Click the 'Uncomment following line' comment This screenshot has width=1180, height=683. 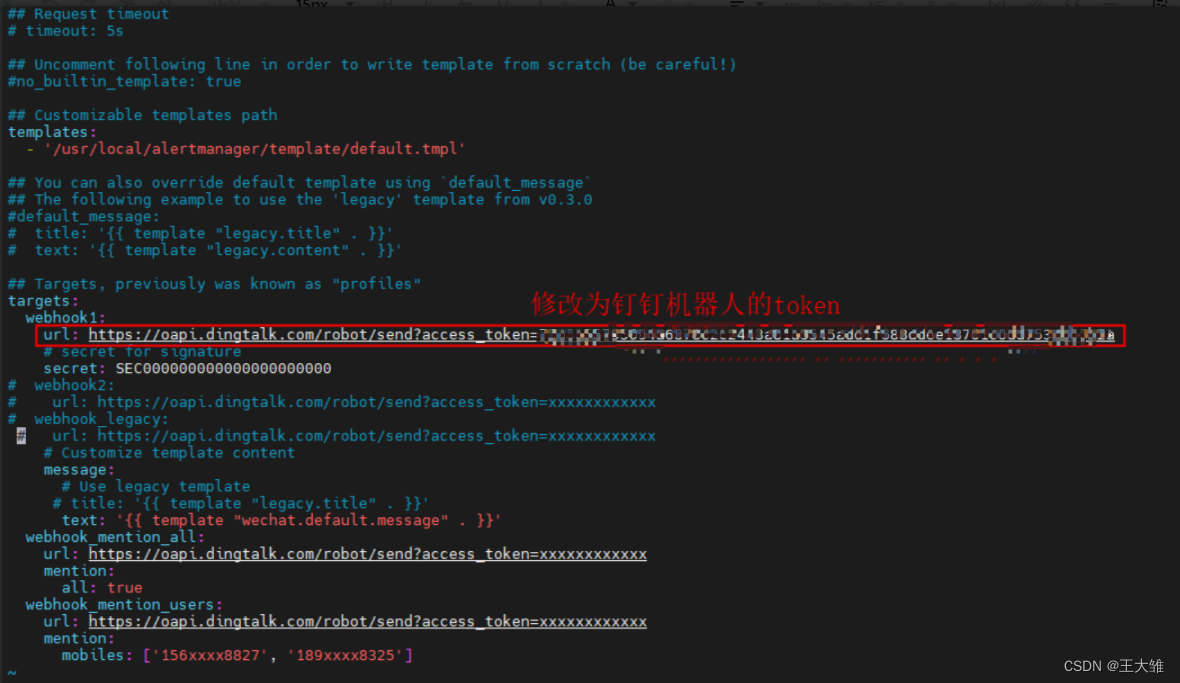pos(372,65)
